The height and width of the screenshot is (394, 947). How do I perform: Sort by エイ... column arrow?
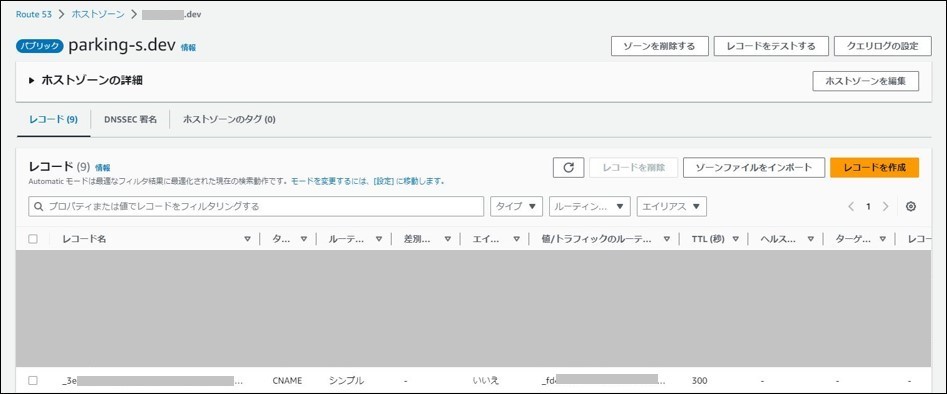tap(516, 239)
